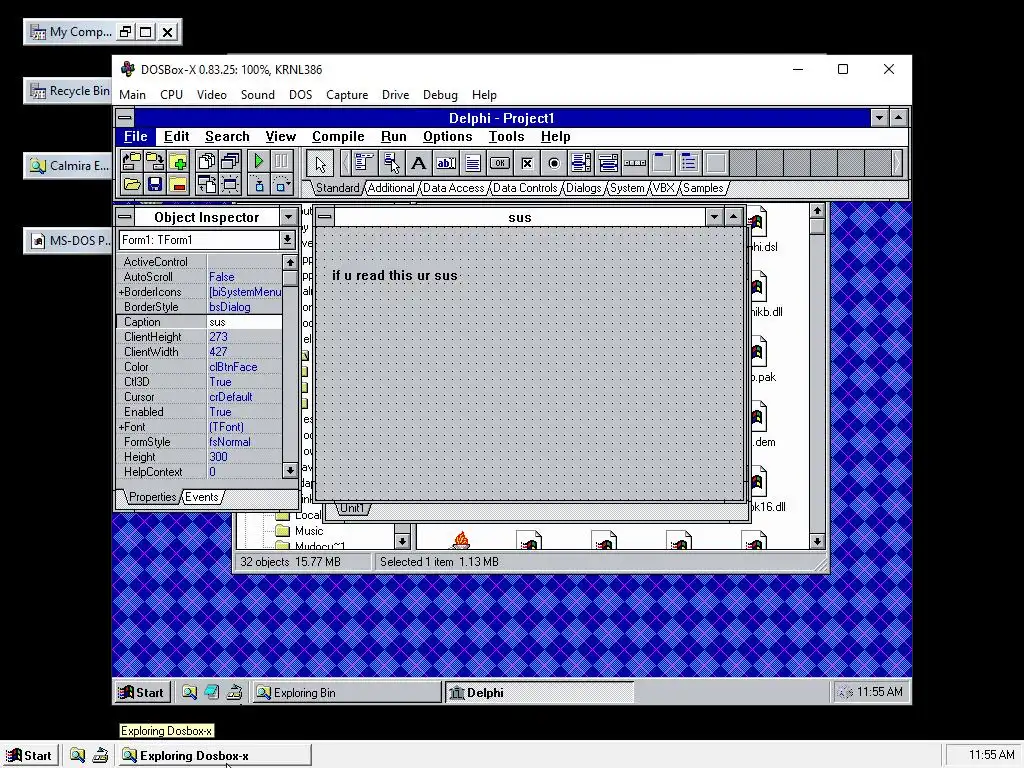The width and height of the screenshot is (1024, 768).
Task: Open the Tools menu in Delphi
Action: (x=506, y=136)
